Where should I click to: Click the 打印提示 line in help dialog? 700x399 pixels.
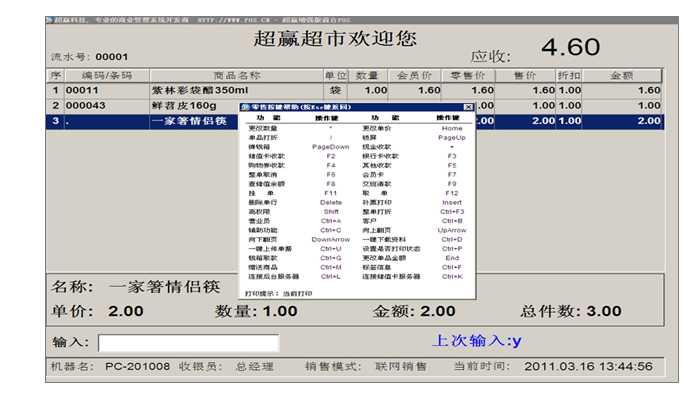[279, 294]
